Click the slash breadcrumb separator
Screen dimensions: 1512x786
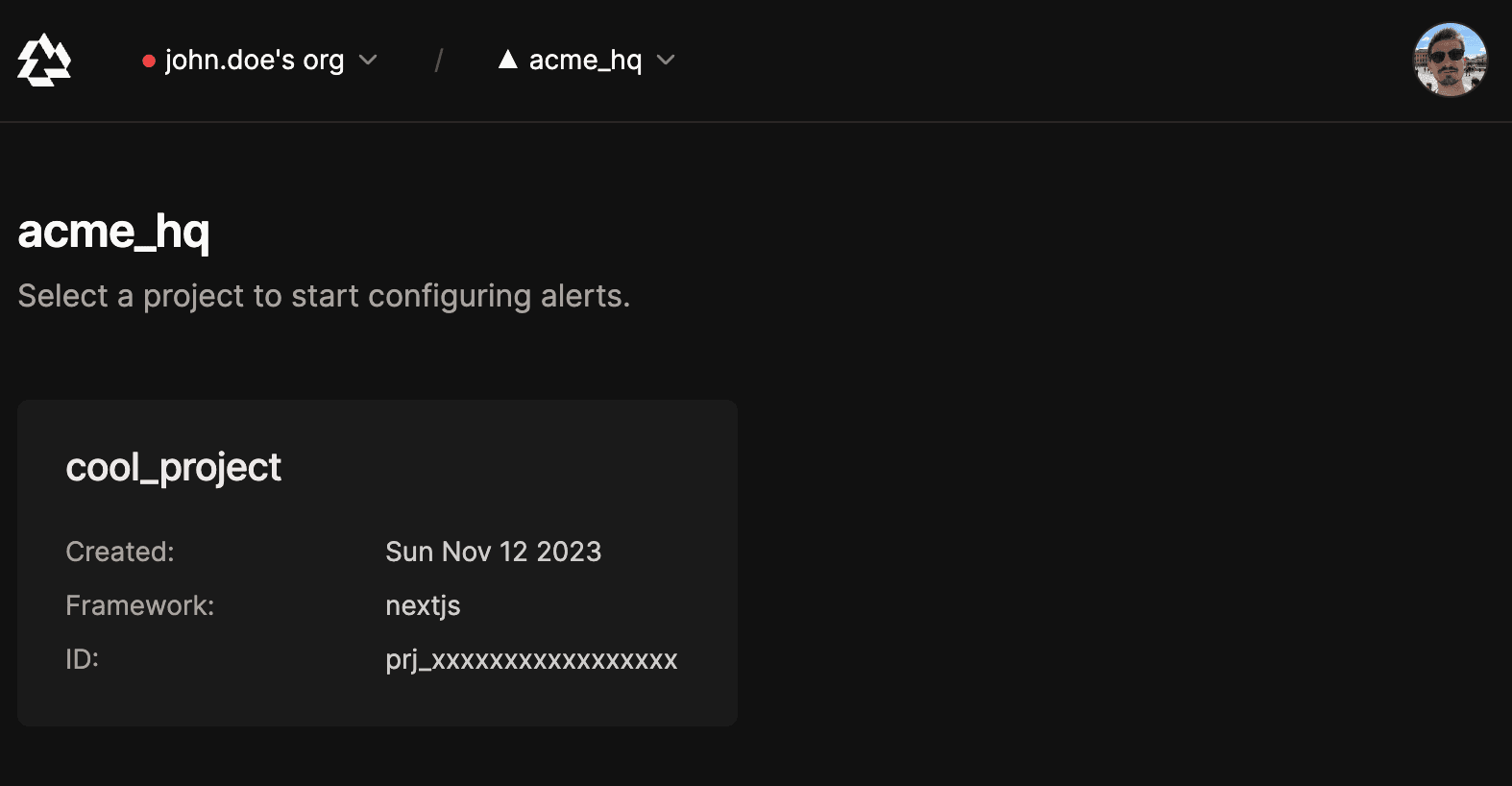click(438, 61)
